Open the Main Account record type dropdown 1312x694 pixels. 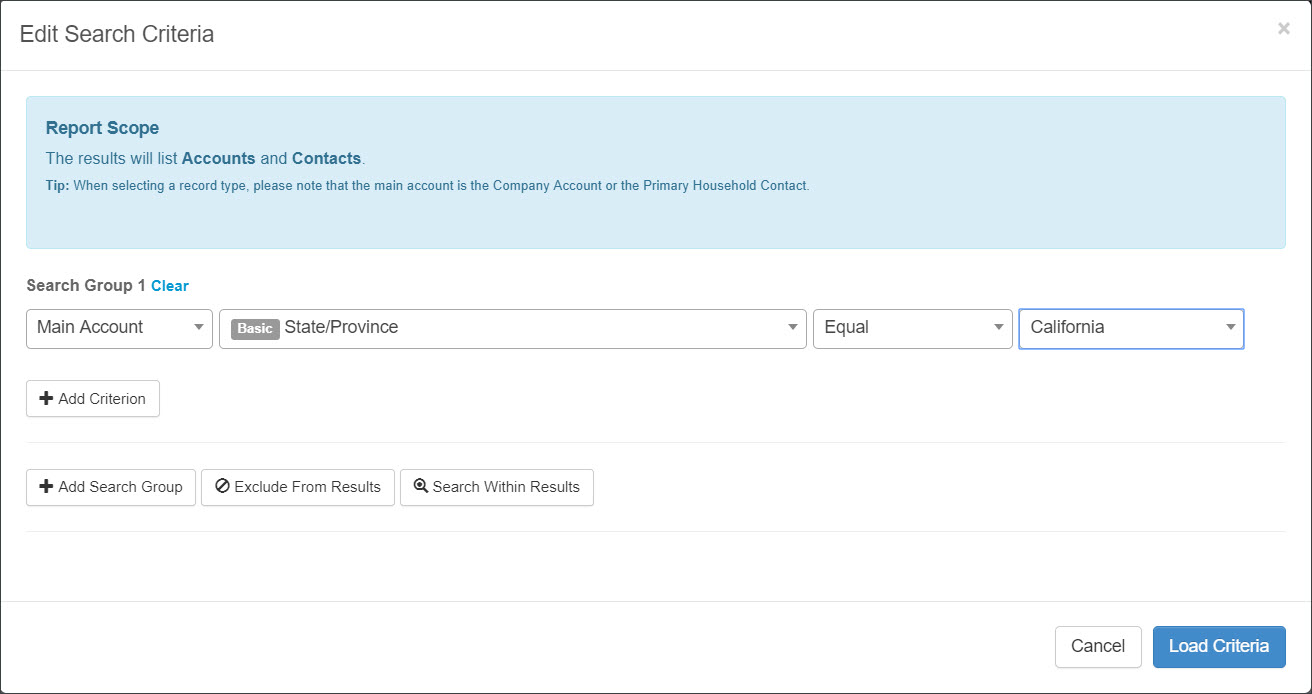point(119,328)
